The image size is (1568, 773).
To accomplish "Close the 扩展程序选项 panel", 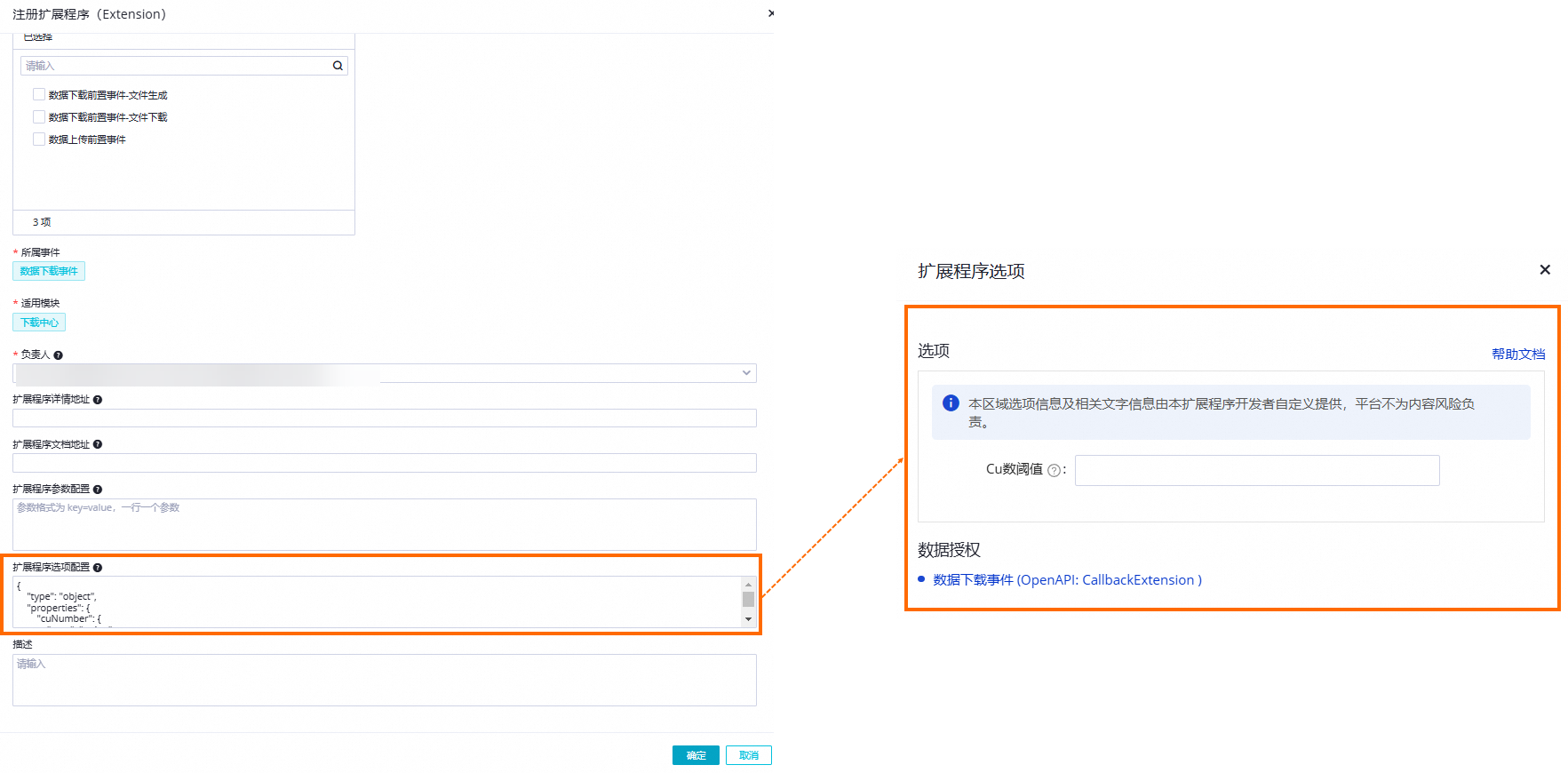I will click(1545, 269).
